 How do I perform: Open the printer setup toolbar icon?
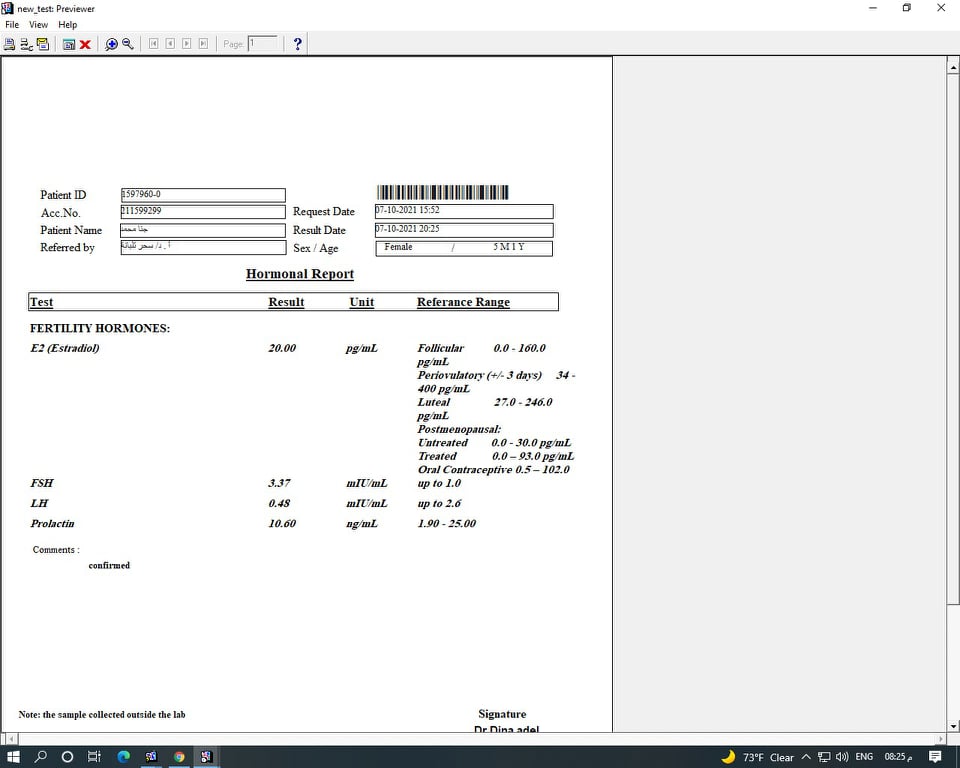click(26, 44)
